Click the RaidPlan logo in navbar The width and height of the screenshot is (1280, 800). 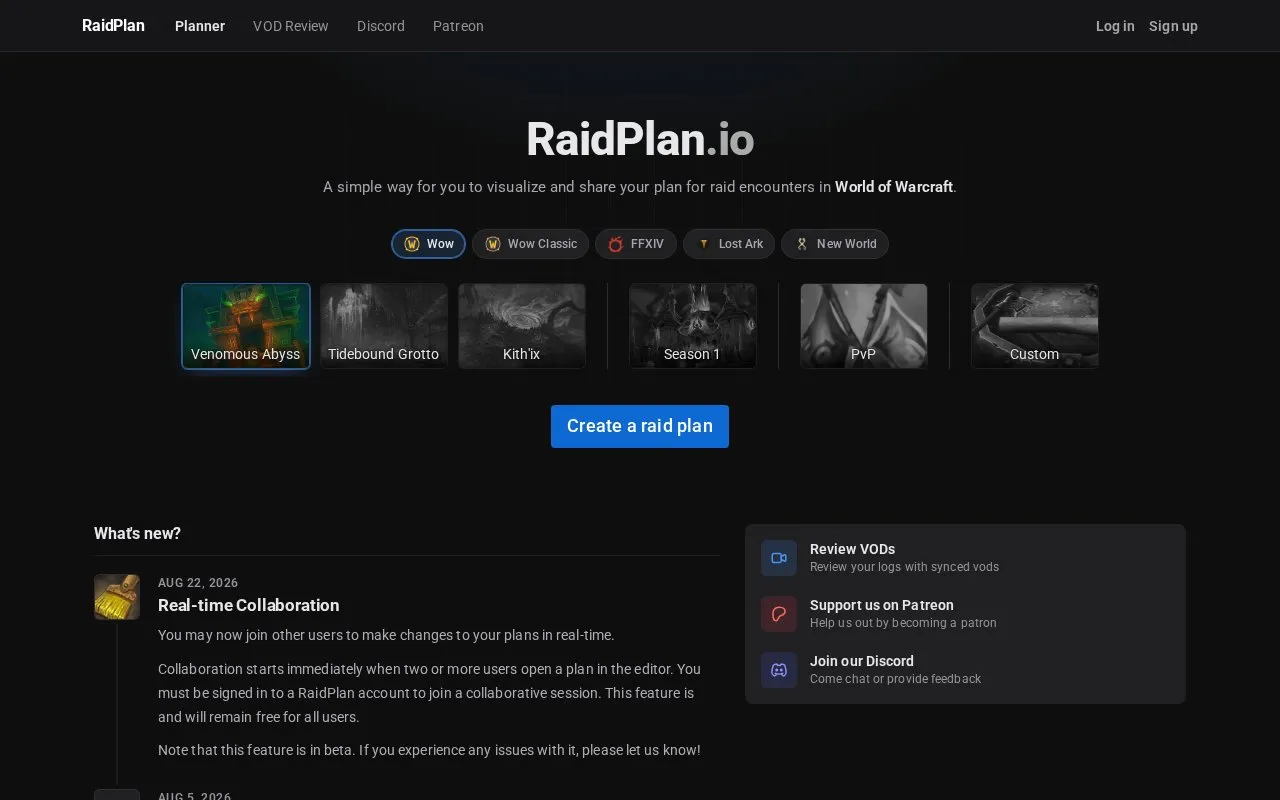pyautogui.click(x=113, y=26)
